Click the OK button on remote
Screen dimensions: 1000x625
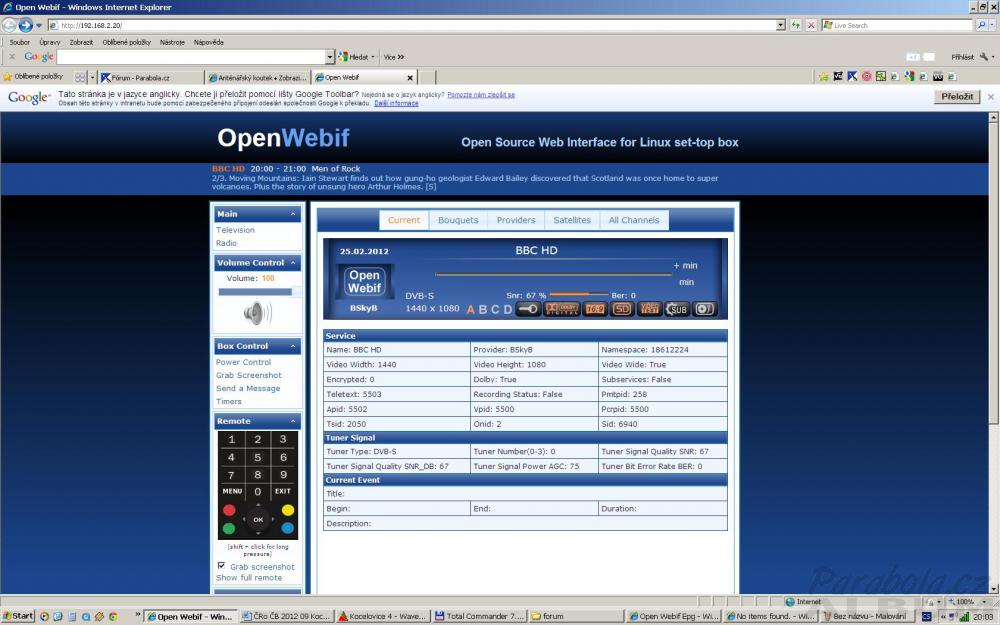[258, 520]
